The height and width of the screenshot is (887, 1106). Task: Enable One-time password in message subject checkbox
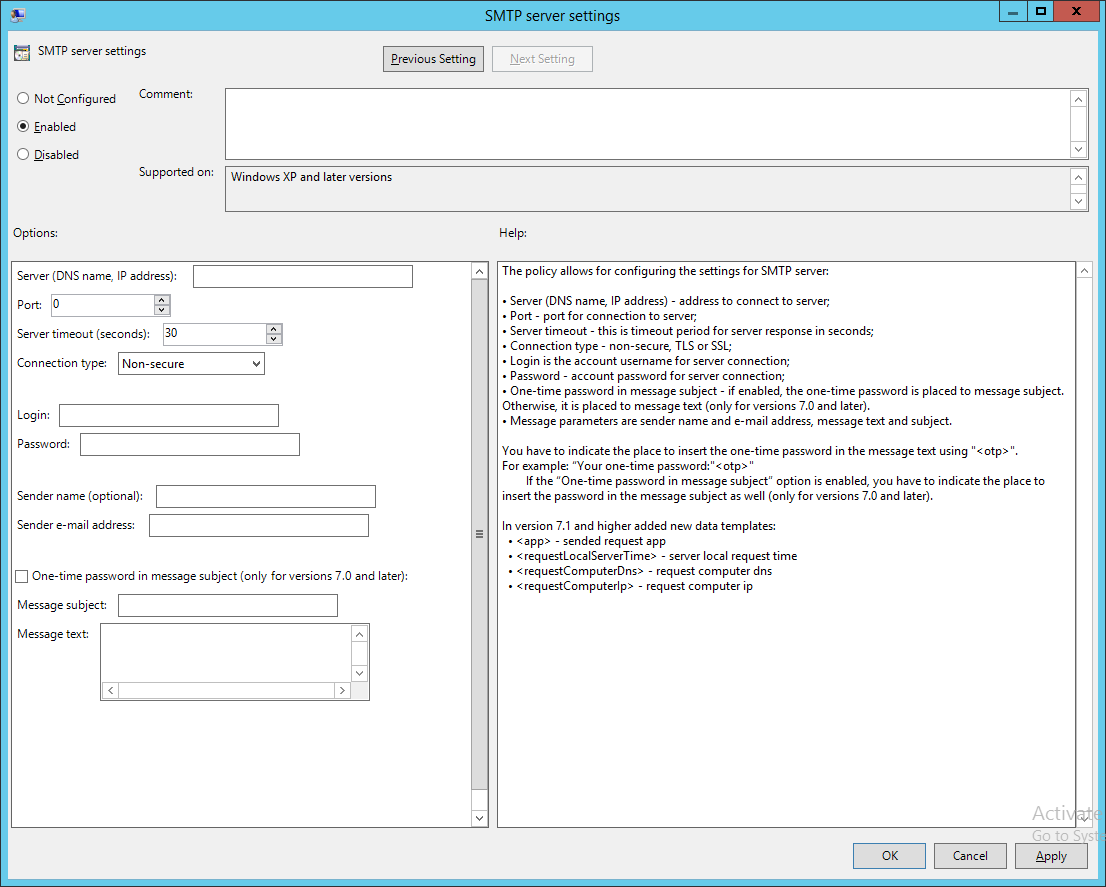pyautogui.click(x=22, y=576)
